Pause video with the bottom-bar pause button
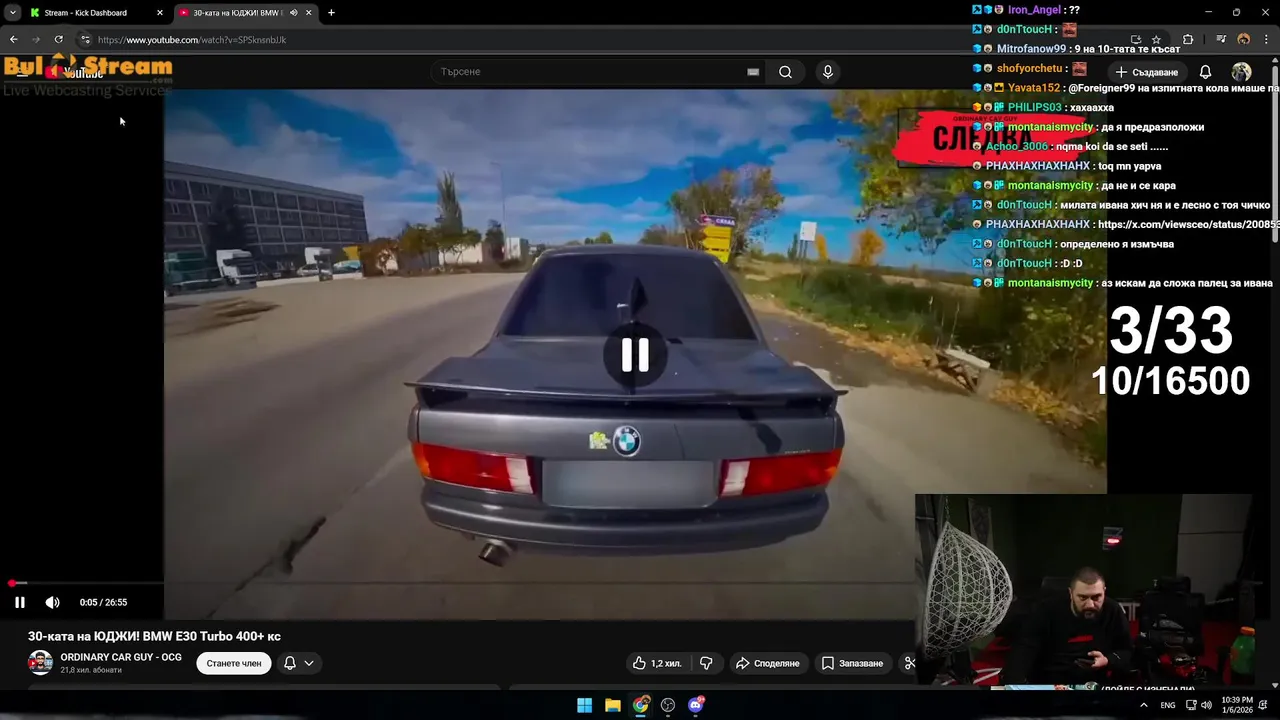 19,602
